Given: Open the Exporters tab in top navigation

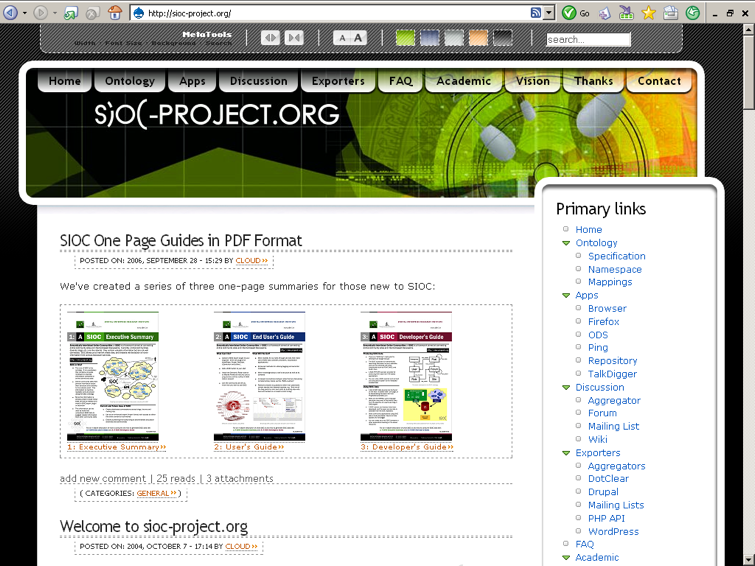Looking at the screenshot, I should point(338,81).
